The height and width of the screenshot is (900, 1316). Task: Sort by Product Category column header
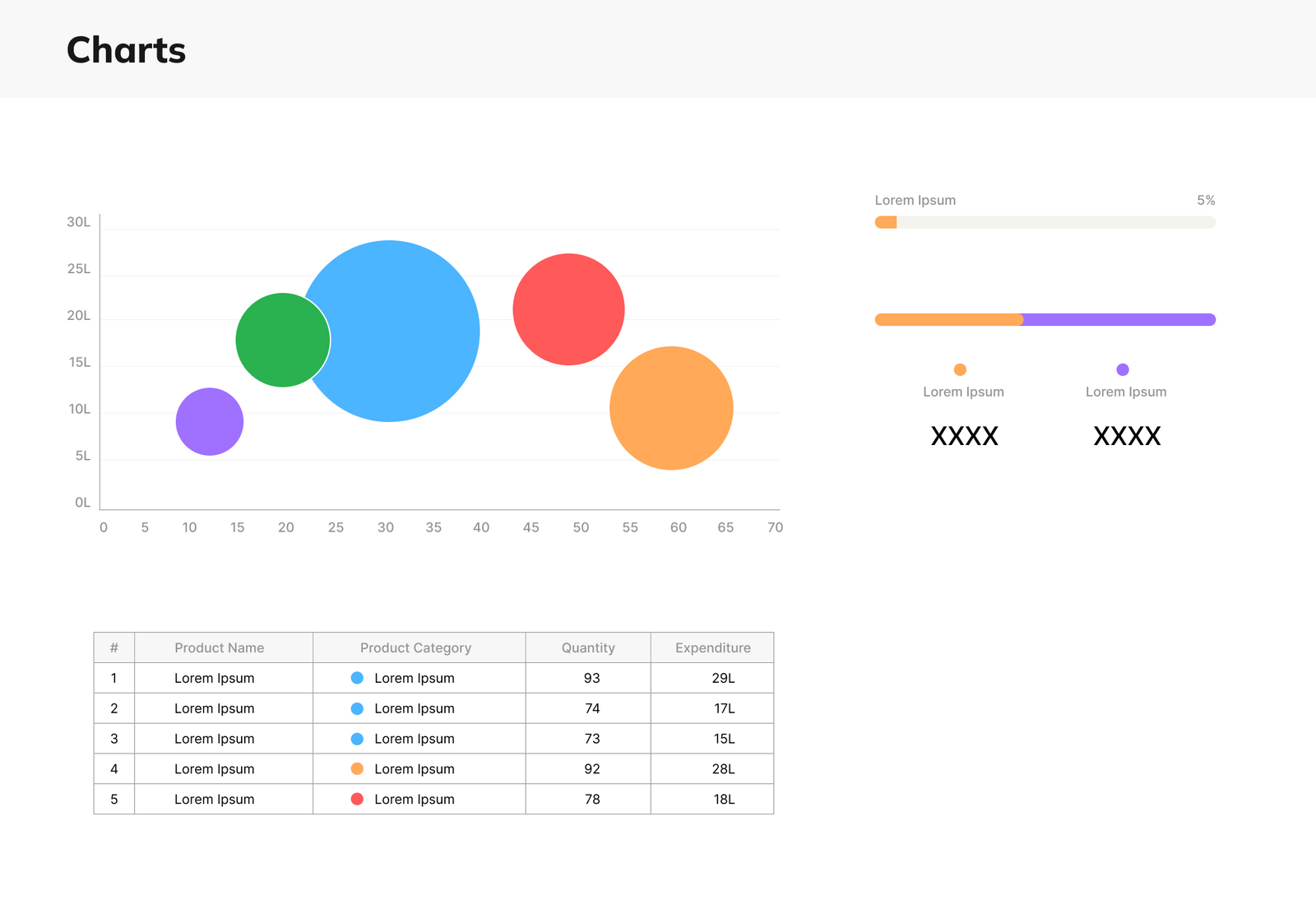point(415,648)
